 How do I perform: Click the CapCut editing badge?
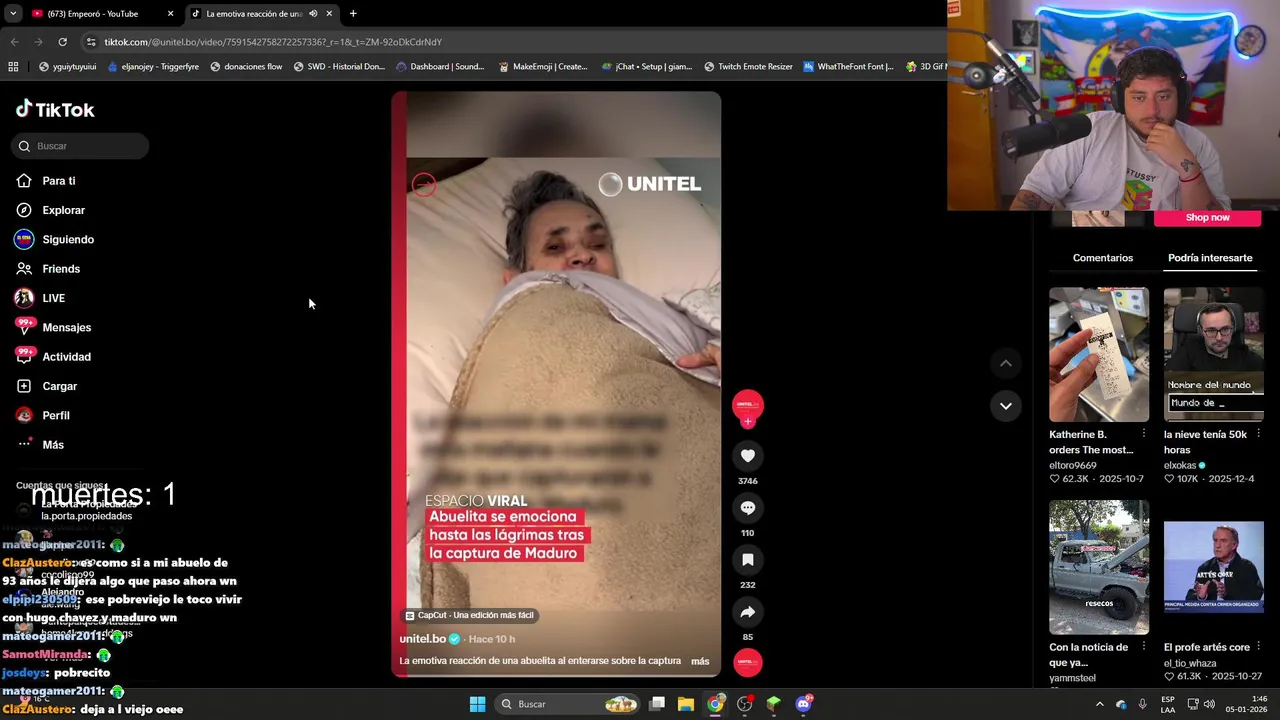pyautogui.click(x=469, y=615)
